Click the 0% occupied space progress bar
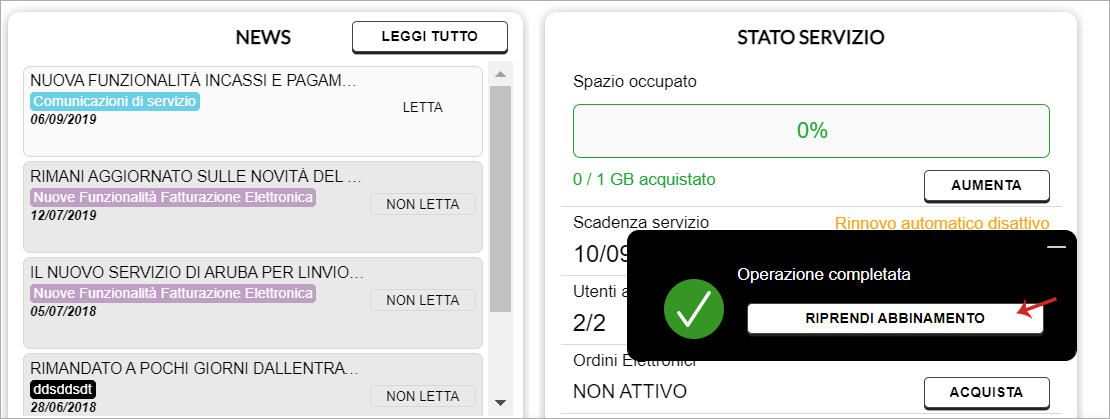This screenshot has width=1110, height=419. (x=811, y=131)
